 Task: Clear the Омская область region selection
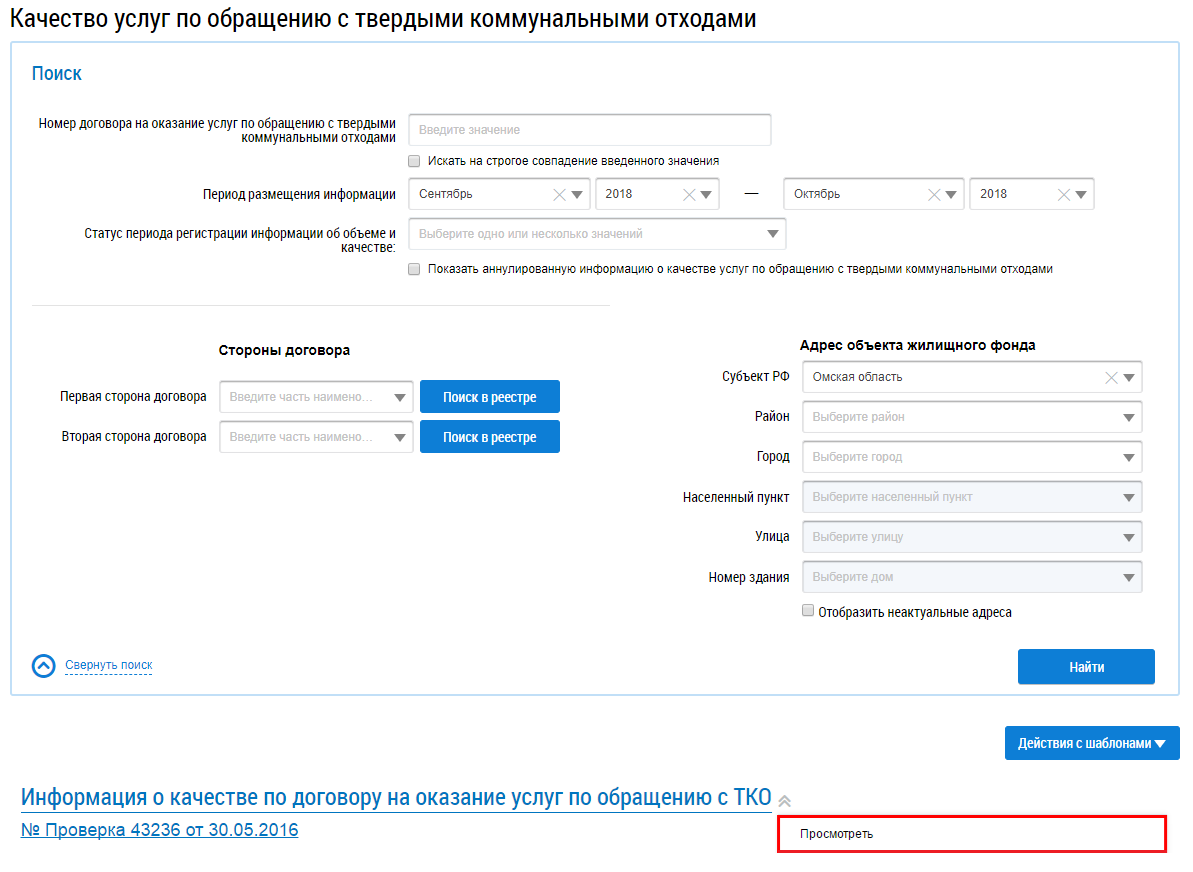1110,378
